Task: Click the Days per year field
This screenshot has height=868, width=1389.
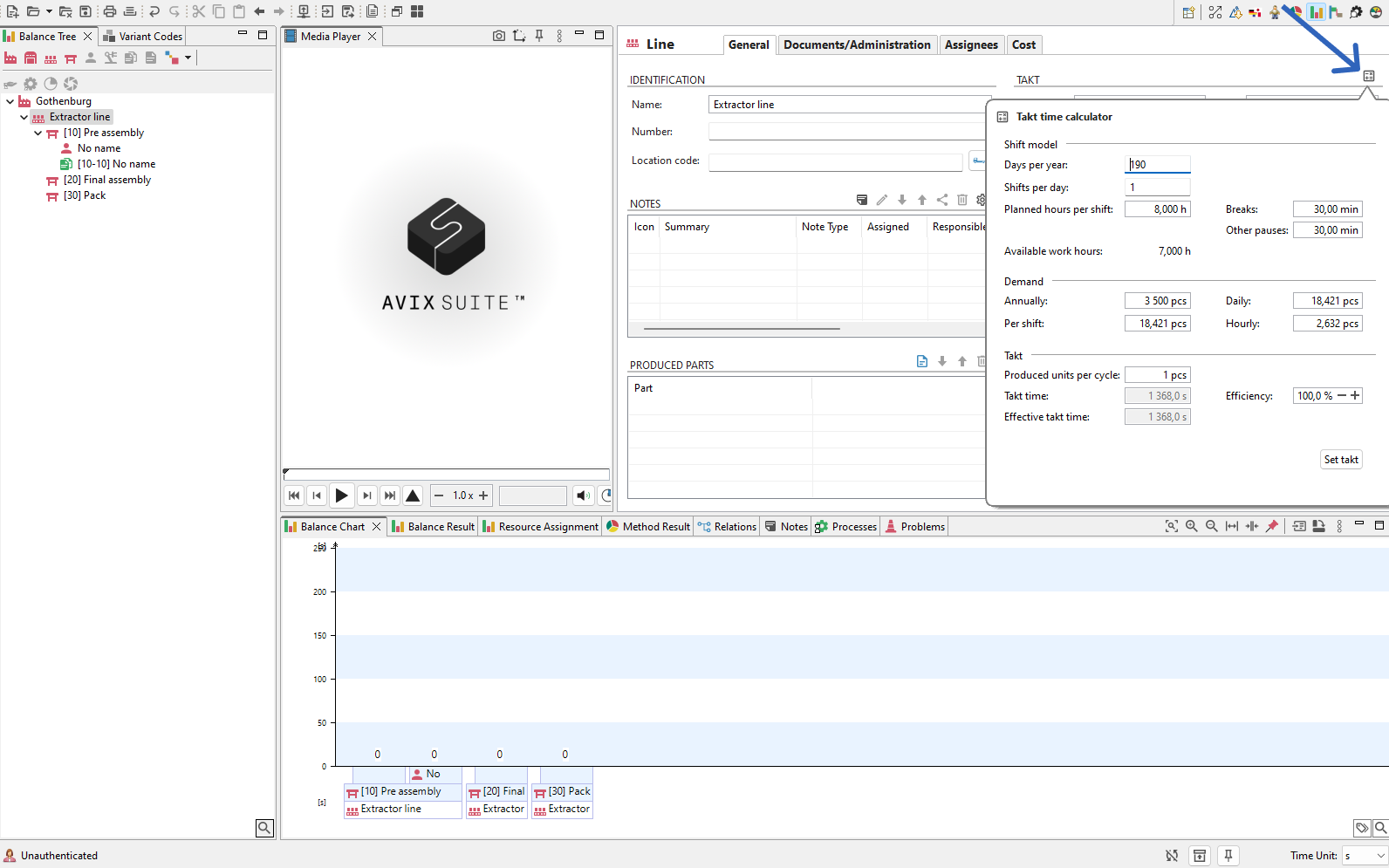Action: point(1157,165)
